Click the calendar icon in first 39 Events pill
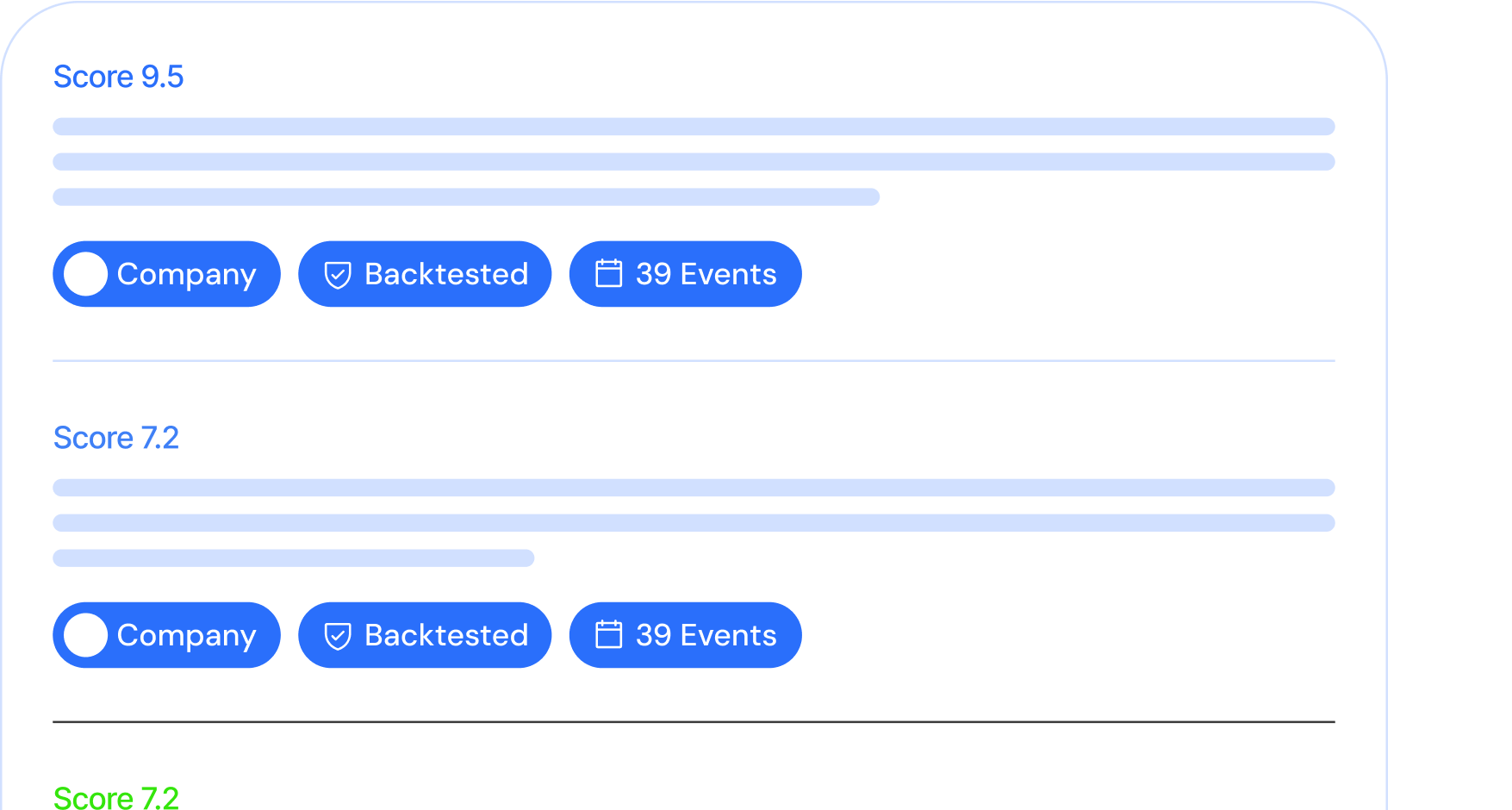 [609, 273]
